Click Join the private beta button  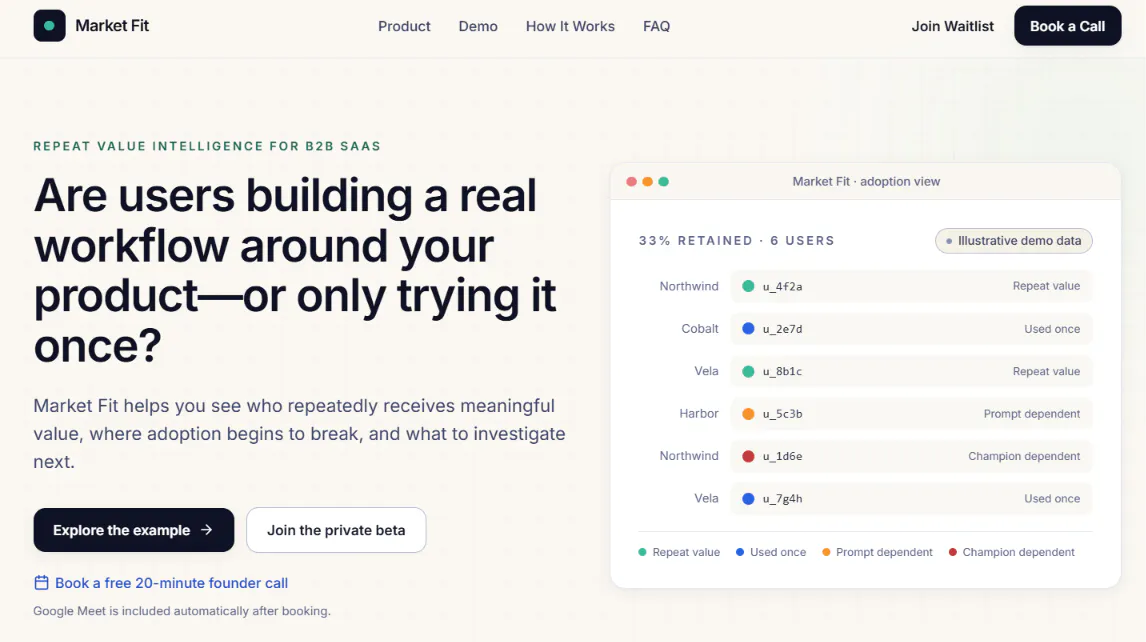click(x=336, y=530)
